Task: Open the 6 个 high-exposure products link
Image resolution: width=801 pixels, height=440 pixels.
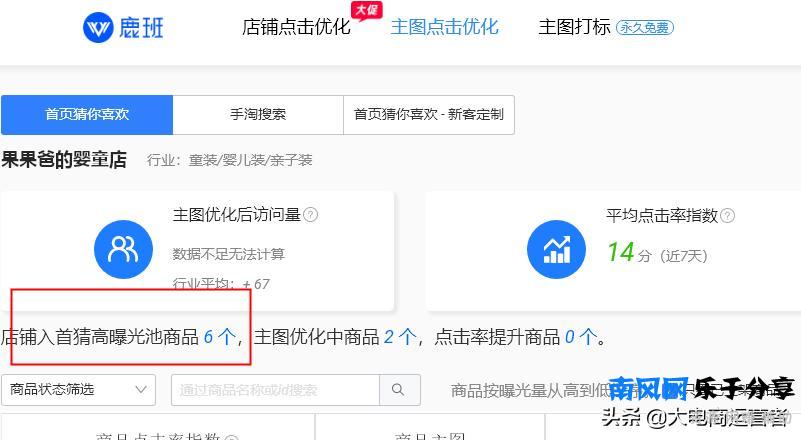Action: [x=220, y=337]
